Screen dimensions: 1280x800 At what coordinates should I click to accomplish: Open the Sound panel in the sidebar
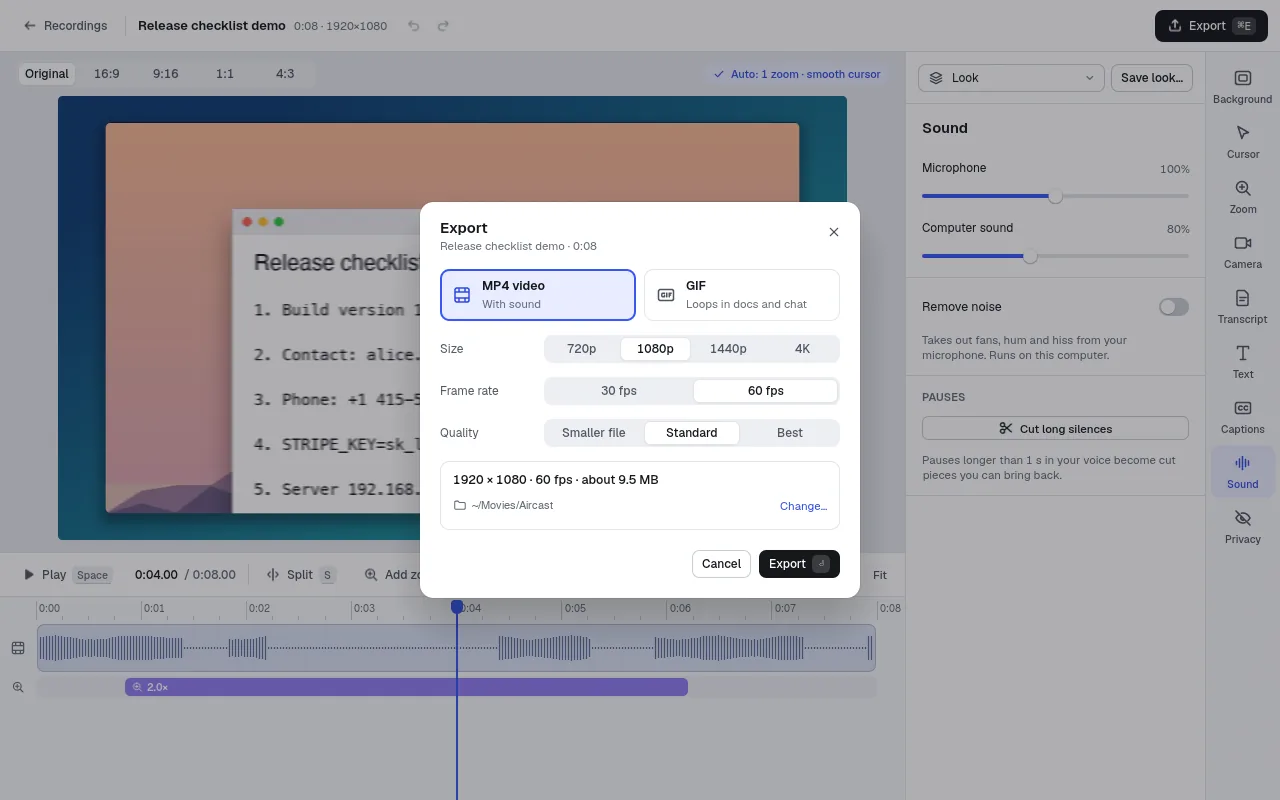(1242, 473)
